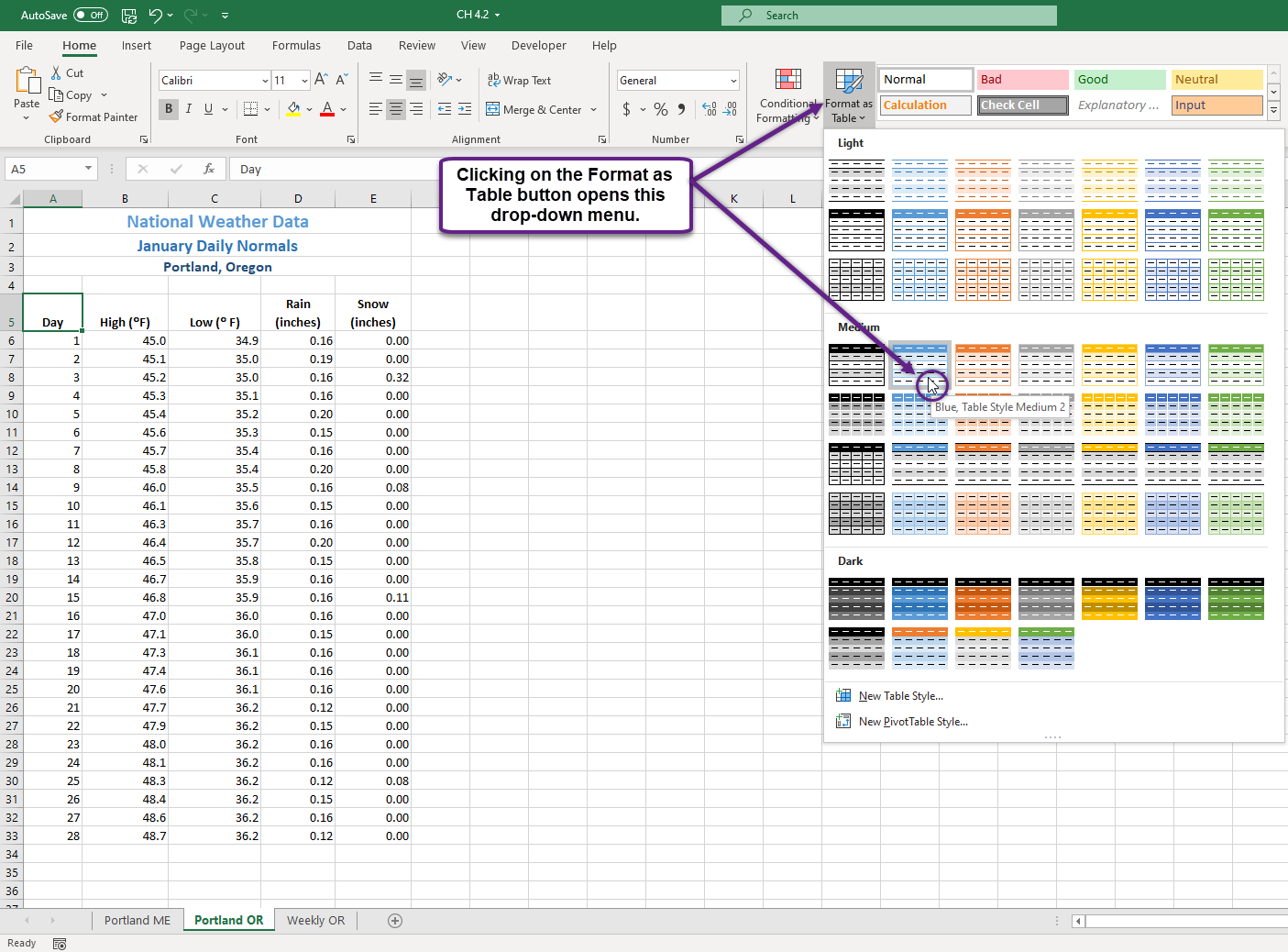Apply the Check Cell style
Image resolution: width=1288 pixels, height=952 pixels.
(x=1023, y=105)
